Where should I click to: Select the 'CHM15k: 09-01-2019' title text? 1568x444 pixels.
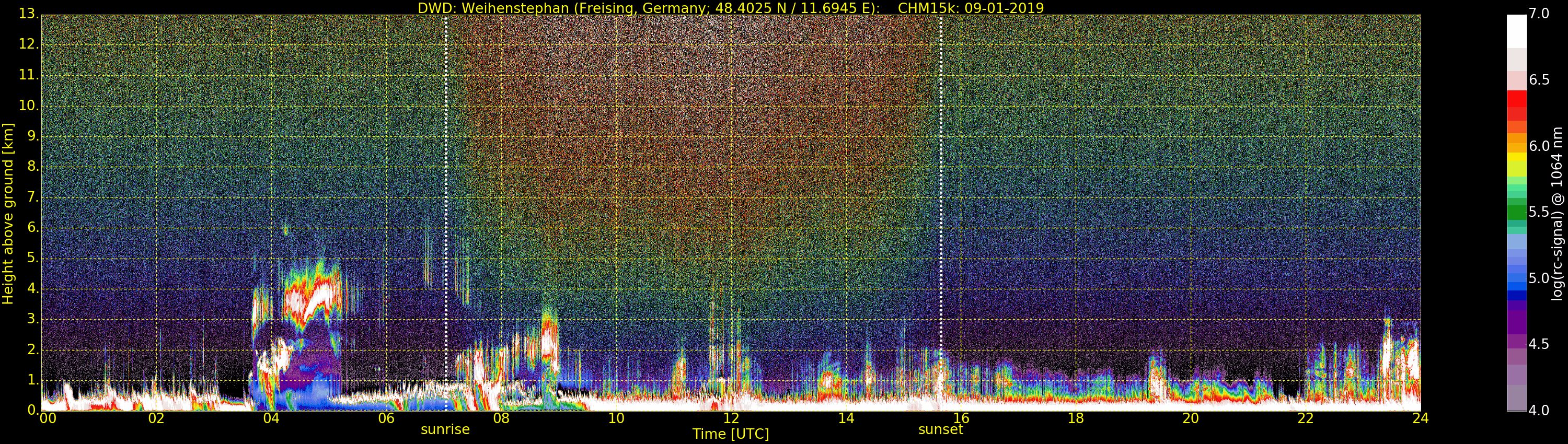click(x=971, y=8)
